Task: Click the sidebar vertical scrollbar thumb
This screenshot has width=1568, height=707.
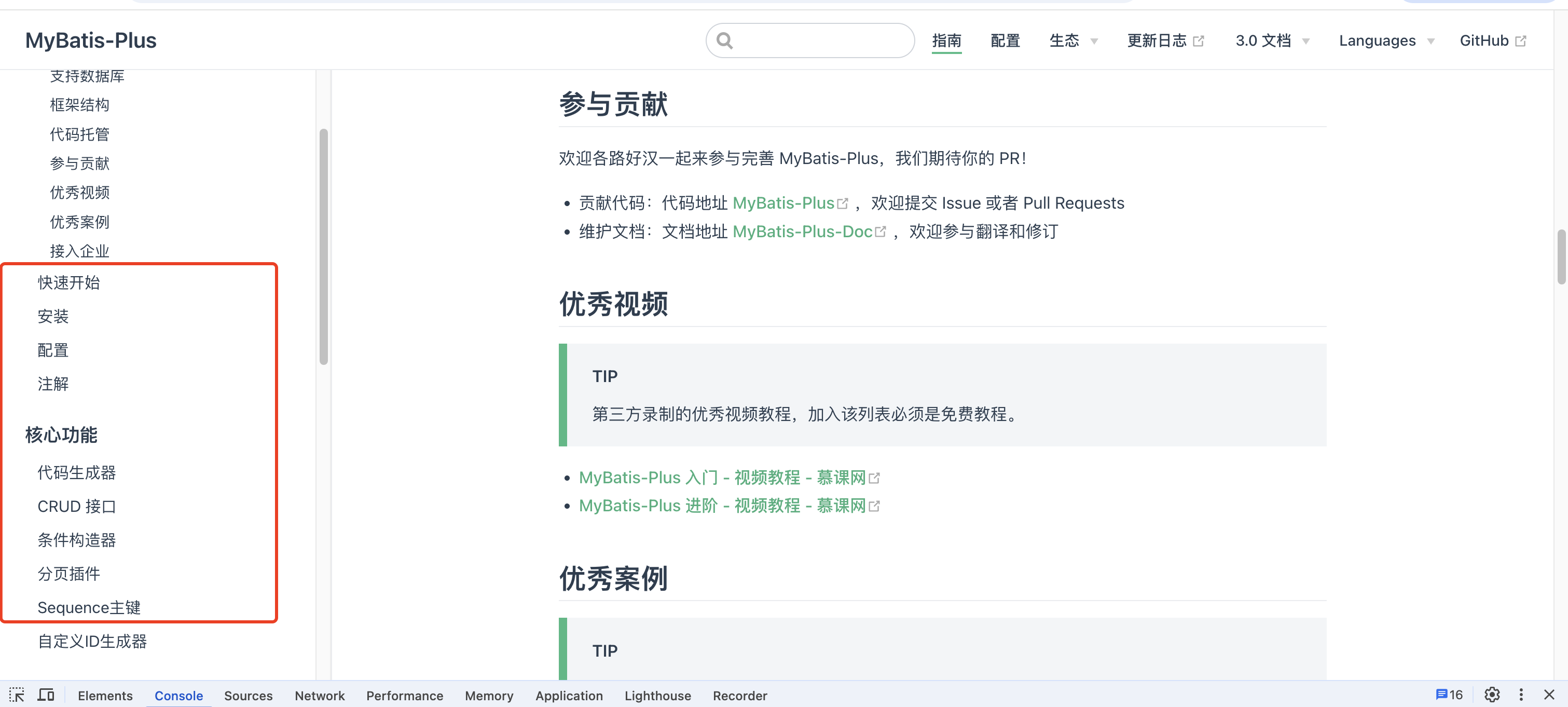Action: point(324,247)
